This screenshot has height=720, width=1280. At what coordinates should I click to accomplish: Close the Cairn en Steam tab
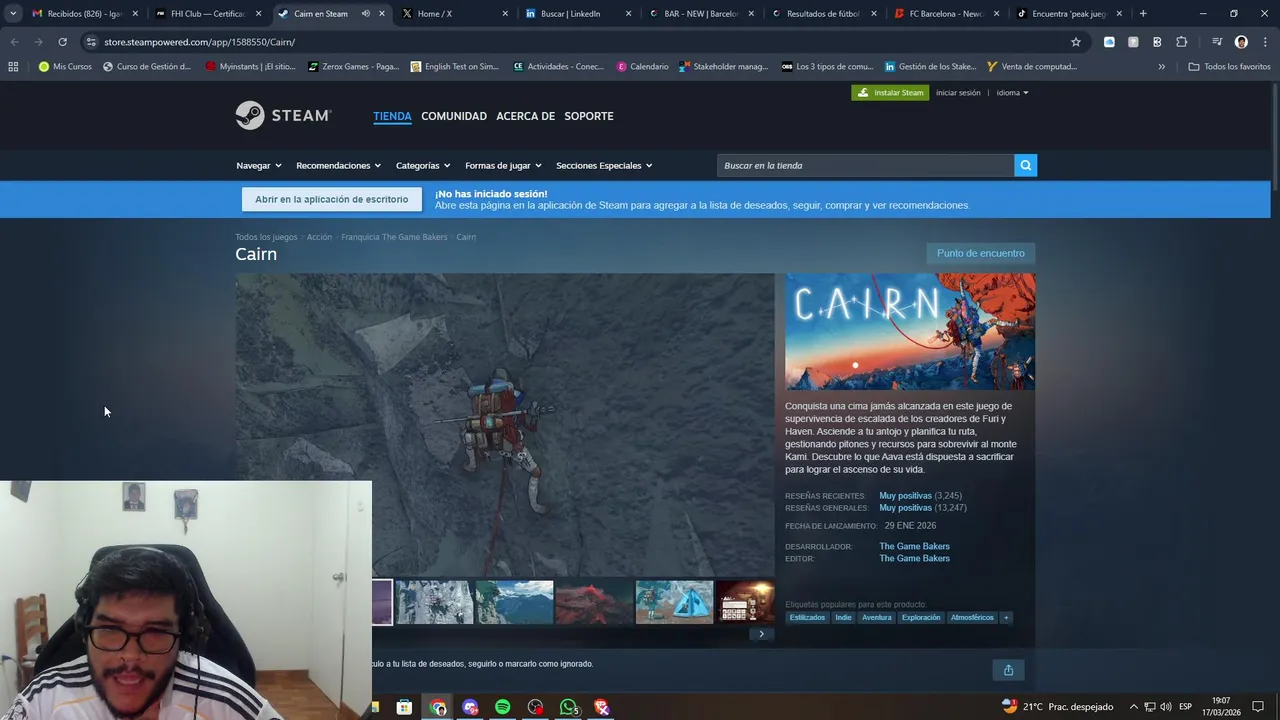(x=382, y=14)
